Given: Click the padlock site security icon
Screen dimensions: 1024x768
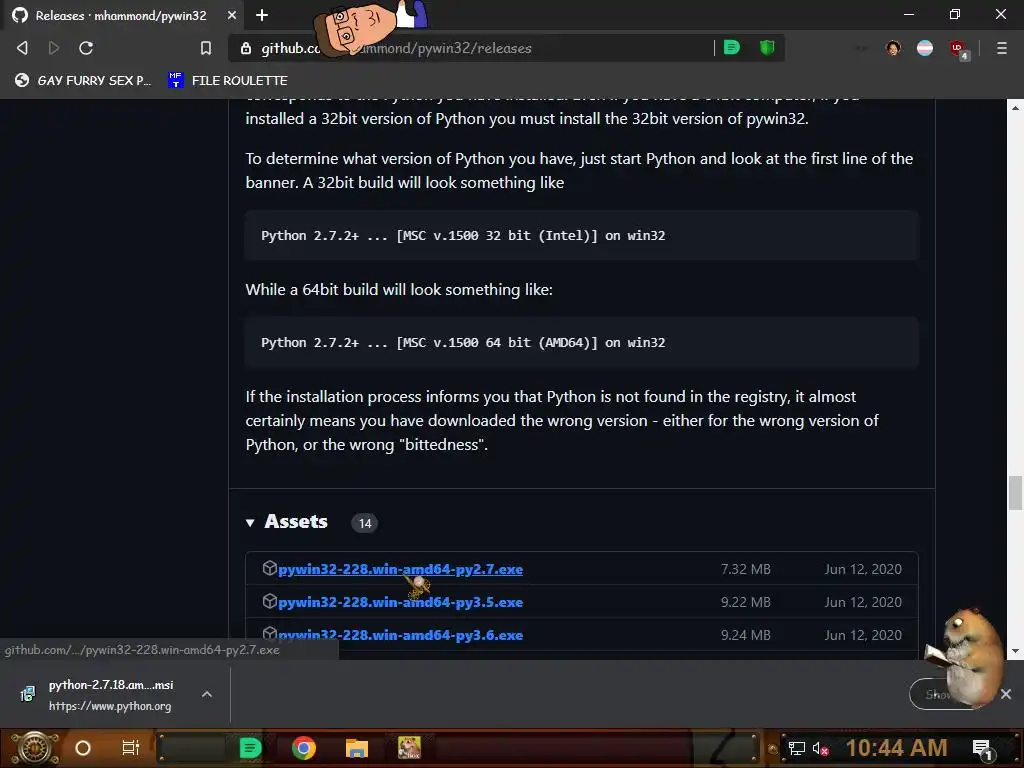Looking at the screenshot, I should (x=246, y=48).
